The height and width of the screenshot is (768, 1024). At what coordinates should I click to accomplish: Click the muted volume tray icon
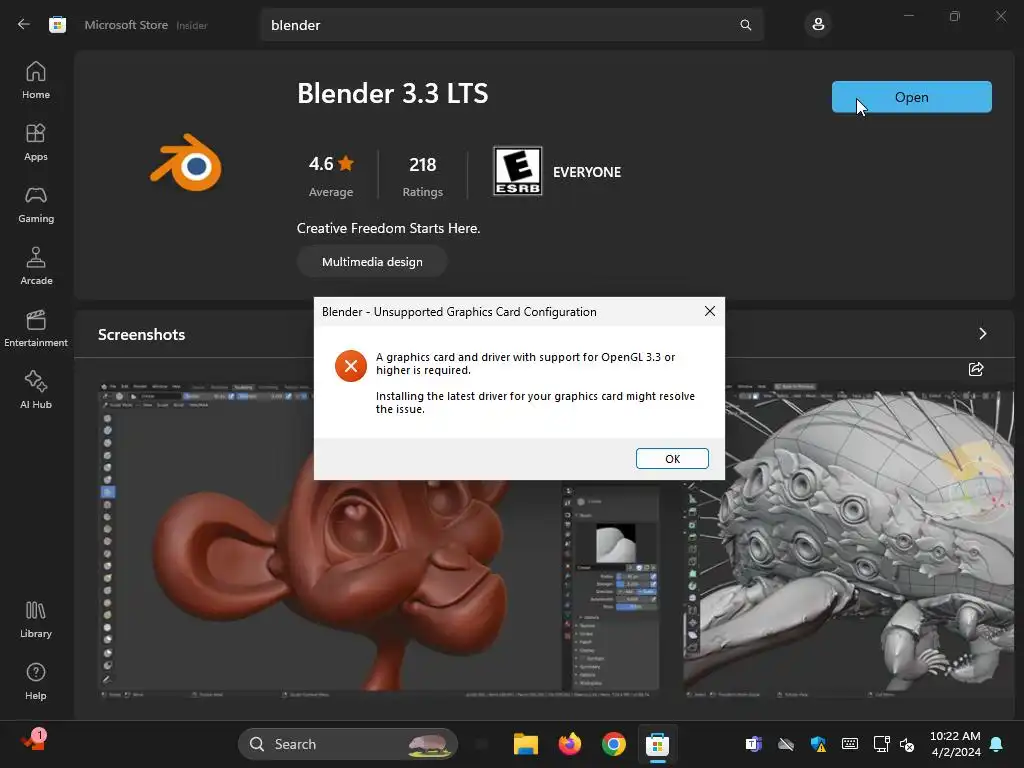point(907,744)
